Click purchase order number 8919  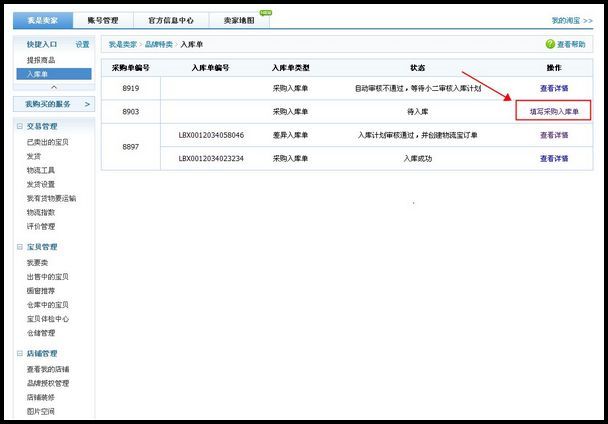coord(131,88)
